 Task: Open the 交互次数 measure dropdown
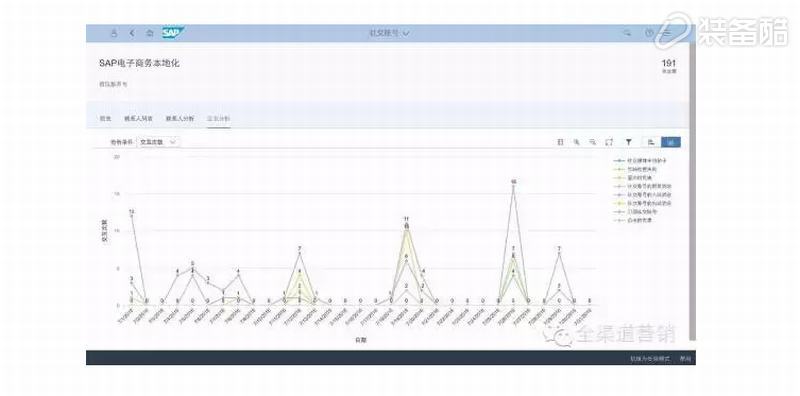pos(159,142)
